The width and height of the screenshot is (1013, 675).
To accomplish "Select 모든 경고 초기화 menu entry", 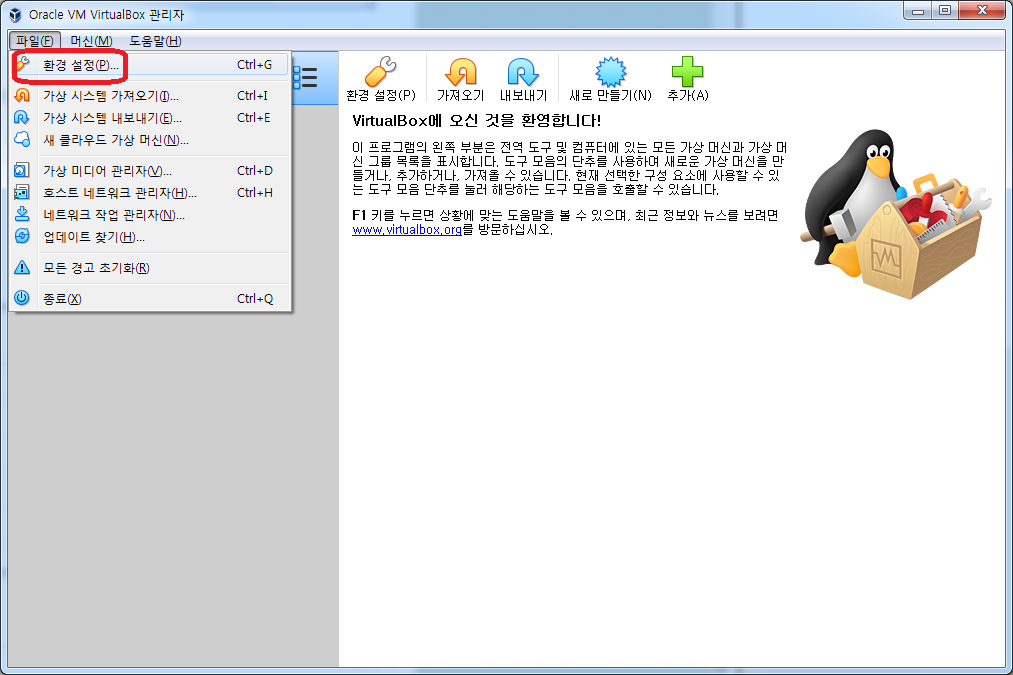I will 150,267.
